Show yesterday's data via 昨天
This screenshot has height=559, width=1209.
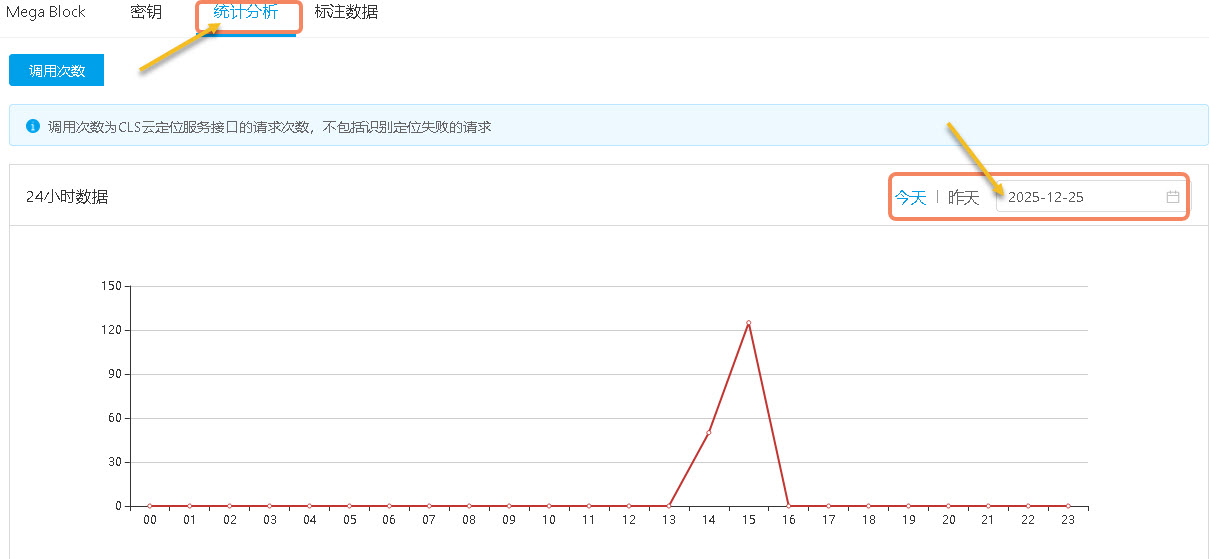(x=964, y=197)
